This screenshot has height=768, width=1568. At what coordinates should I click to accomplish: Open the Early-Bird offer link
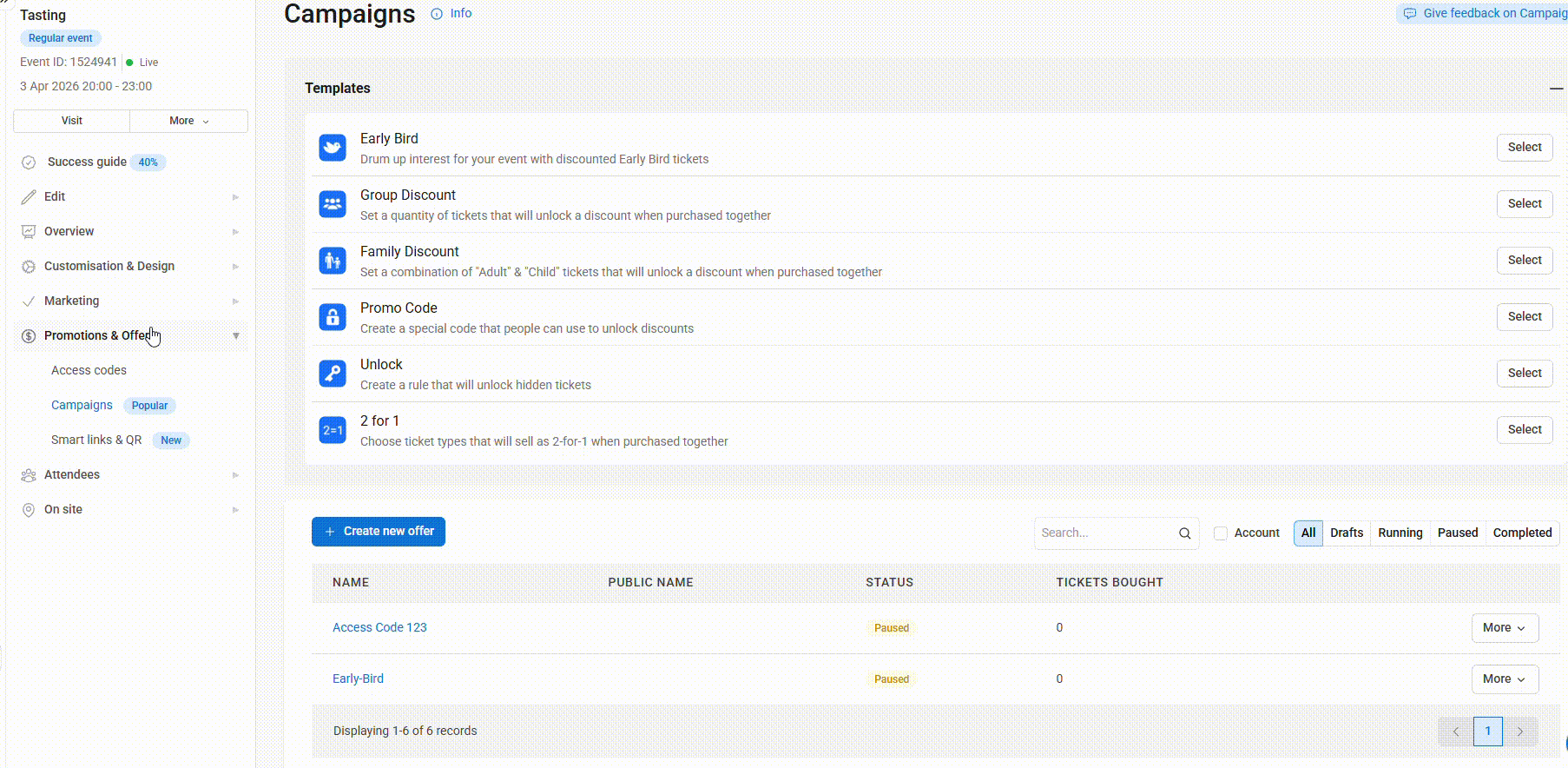(x=358, y=679)
